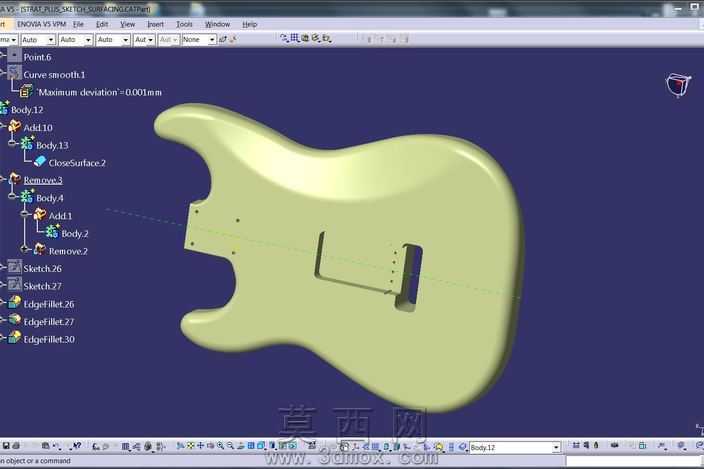Click the CloseSurface.2 feature icon
Viewport: 704px width, 469px height.
coord(40,161)
